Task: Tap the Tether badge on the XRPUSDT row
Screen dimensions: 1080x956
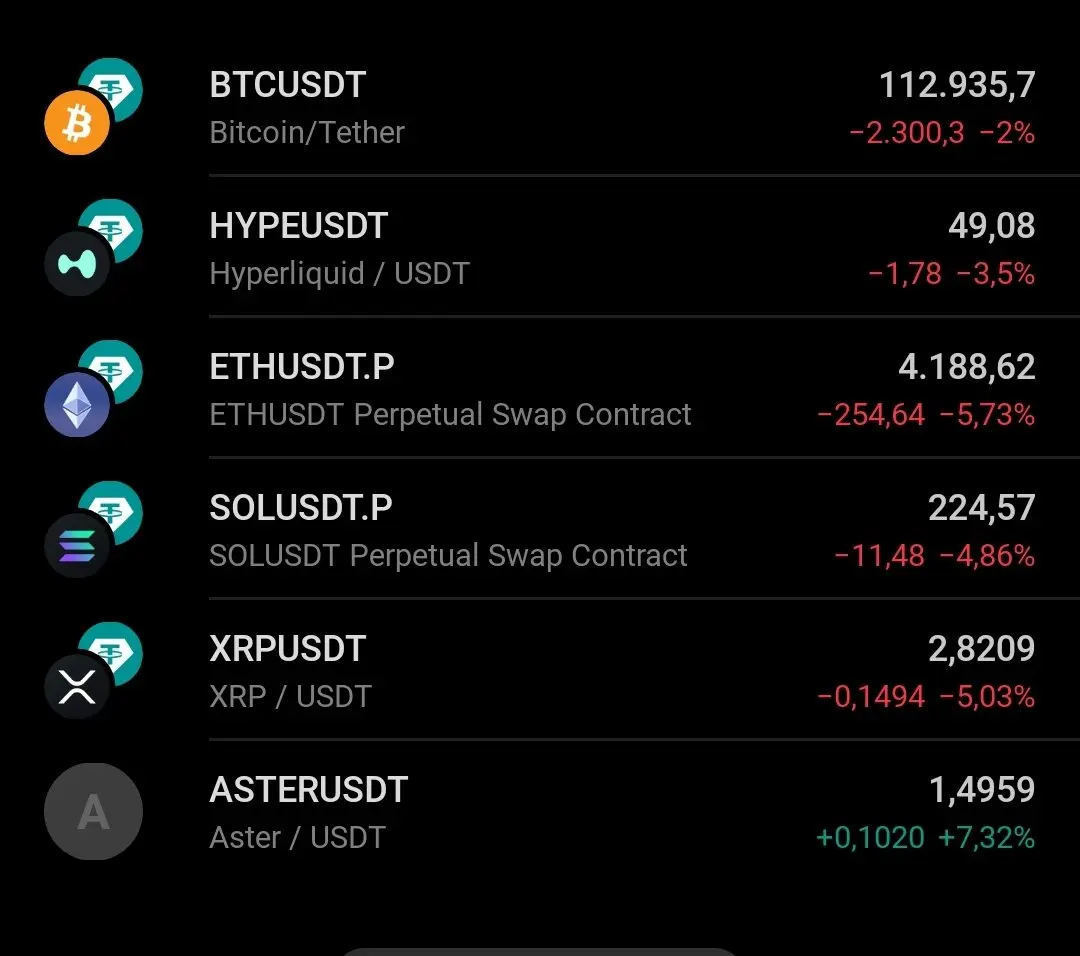Action: (x=112, y=652)
